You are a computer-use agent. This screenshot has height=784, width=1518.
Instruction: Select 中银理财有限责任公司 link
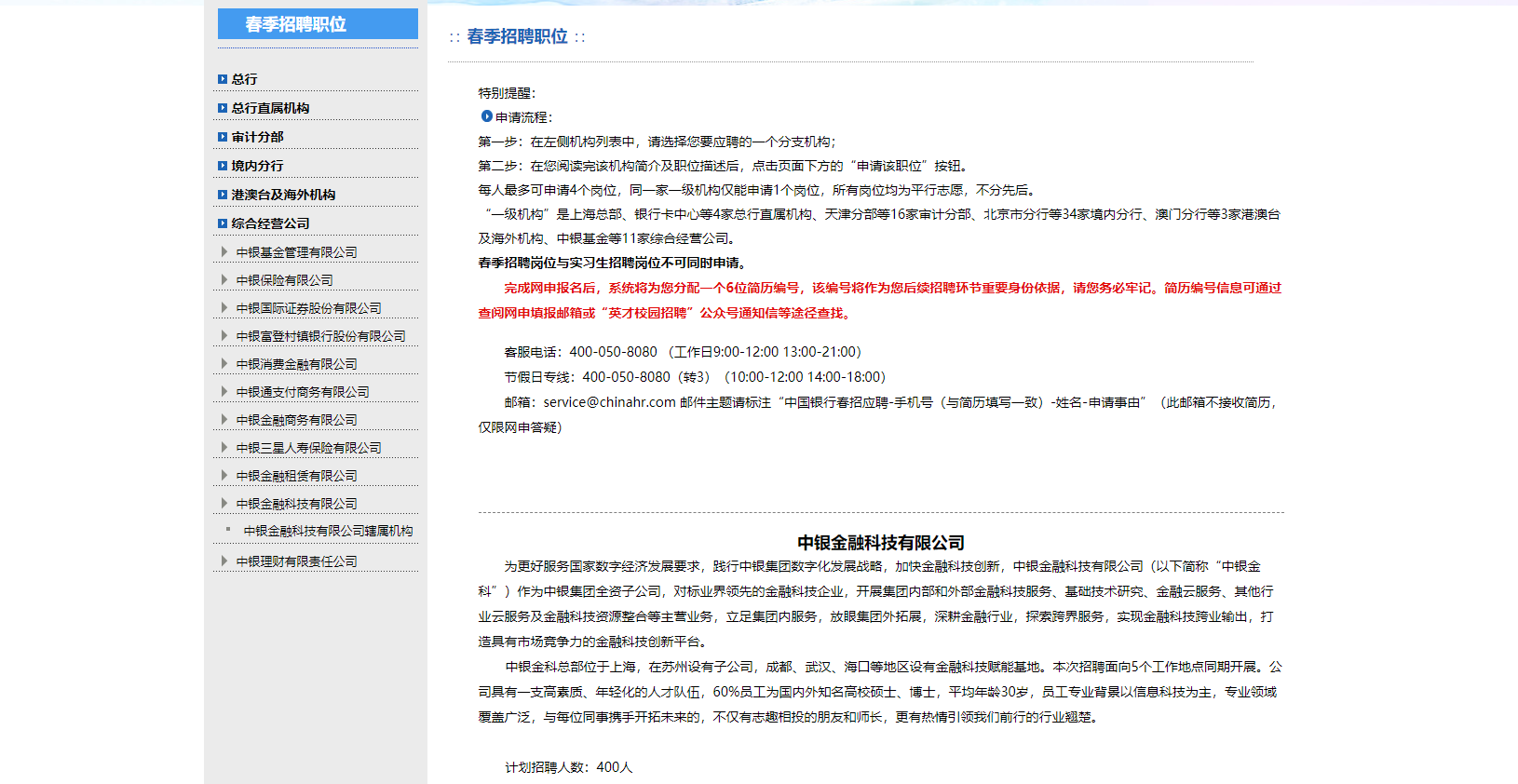(296, 561)
